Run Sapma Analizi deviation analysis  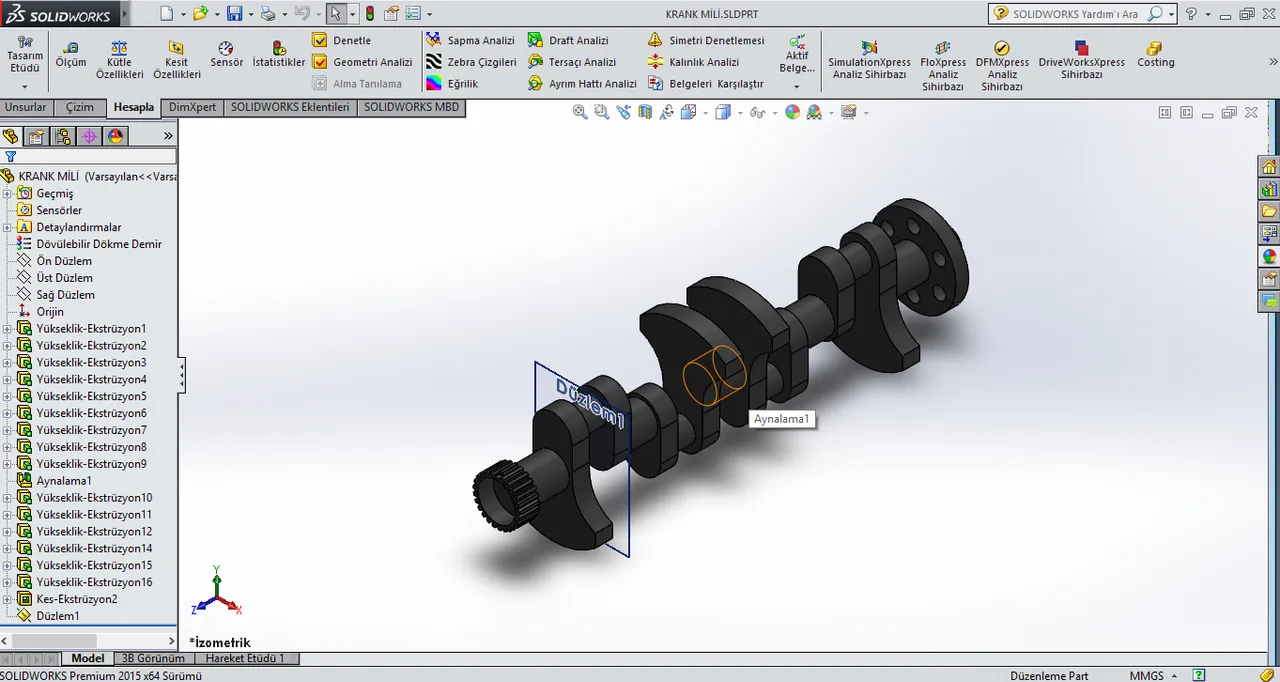[469, 40]
